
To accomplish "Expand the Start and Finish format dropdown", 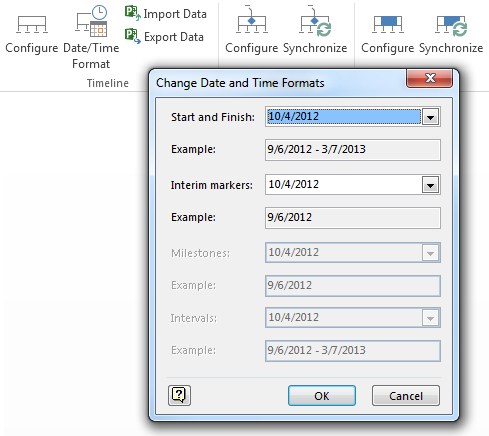I will click(x=430, y=117).
